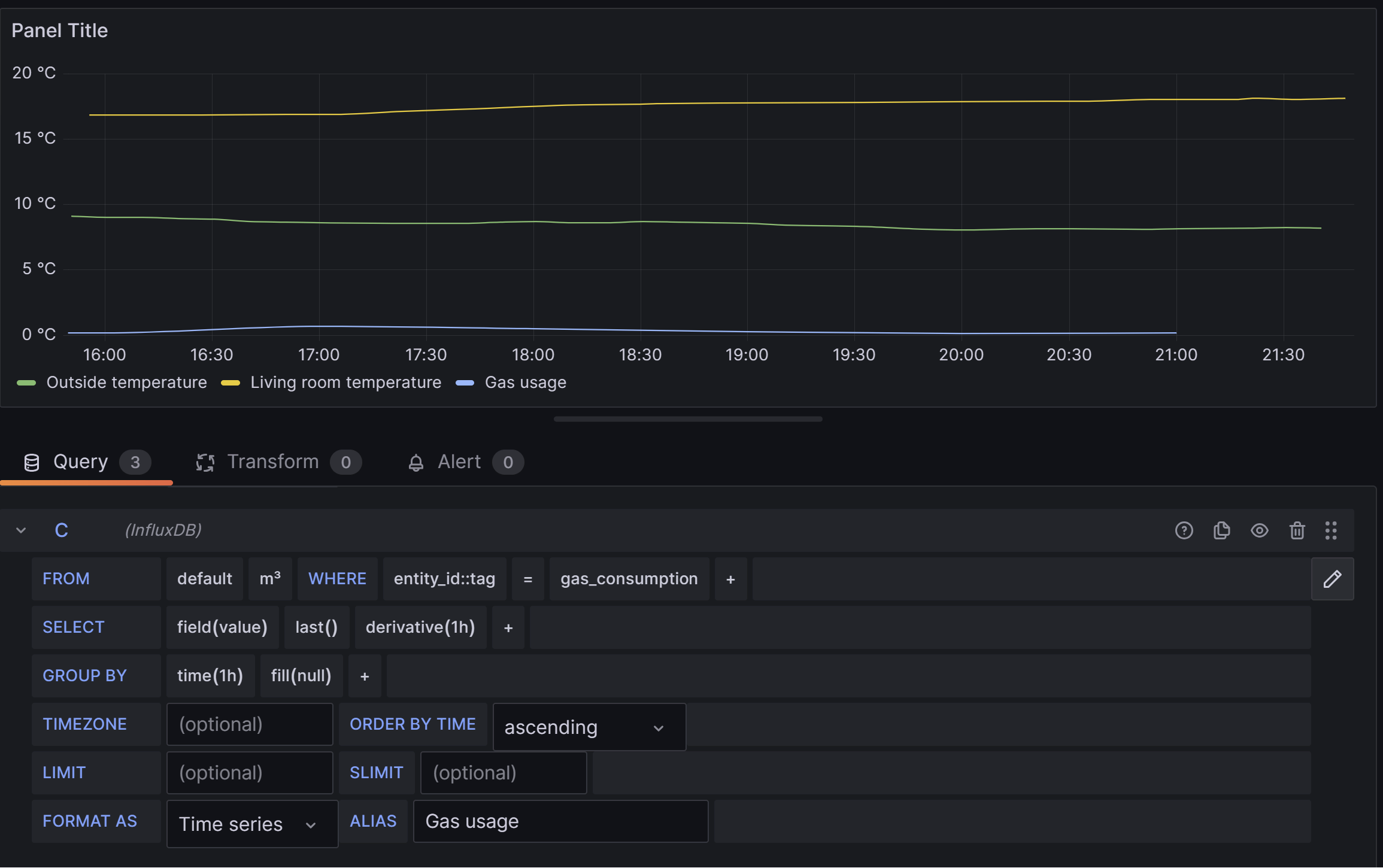1383x868 pixels.
Task: Click the field(value) select part
Action: [x=222, y=627]
